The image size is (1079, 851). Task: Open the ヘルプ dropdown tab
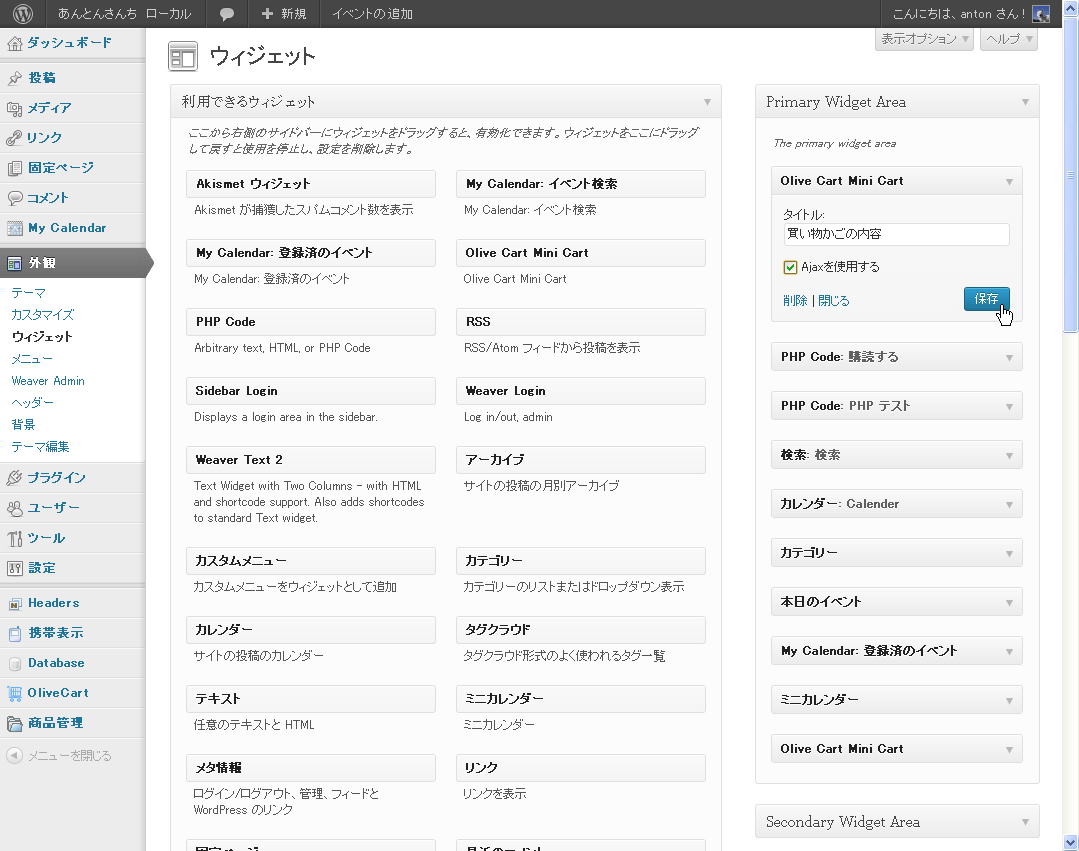click(x=1009, y=39)
